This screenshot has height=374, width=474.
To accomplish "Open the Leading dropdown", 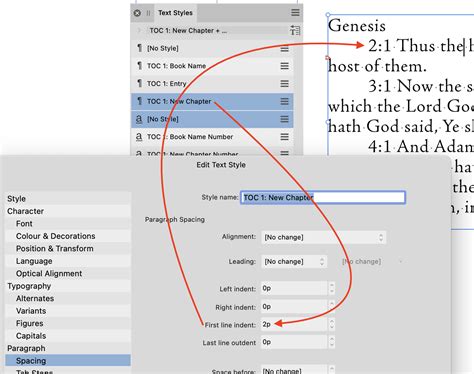I will pos(294,262).
